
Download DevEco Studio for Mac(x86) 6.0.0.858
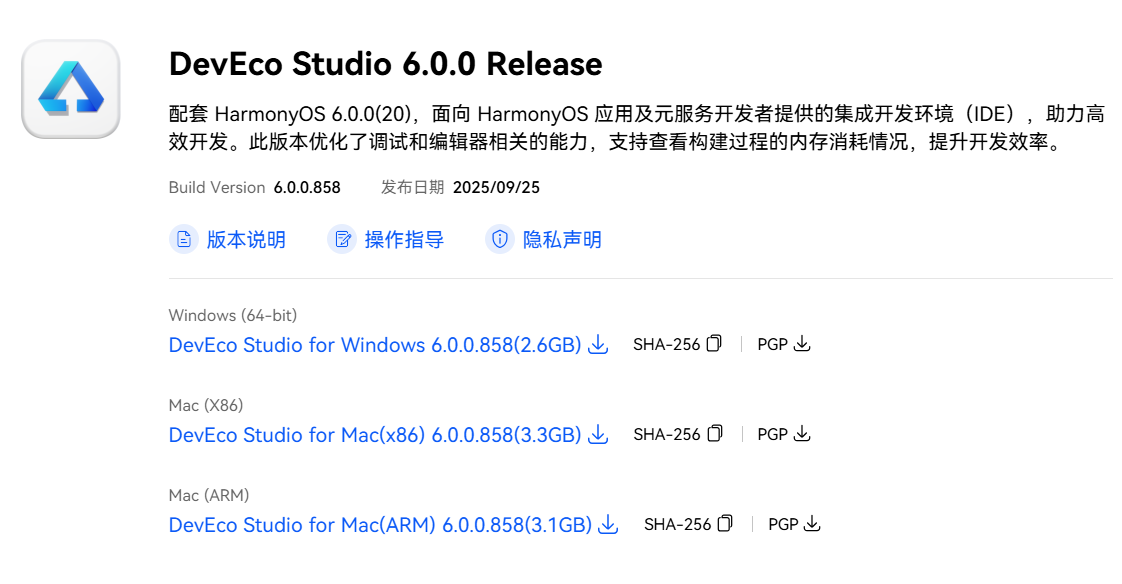click(x=375, y=435)
